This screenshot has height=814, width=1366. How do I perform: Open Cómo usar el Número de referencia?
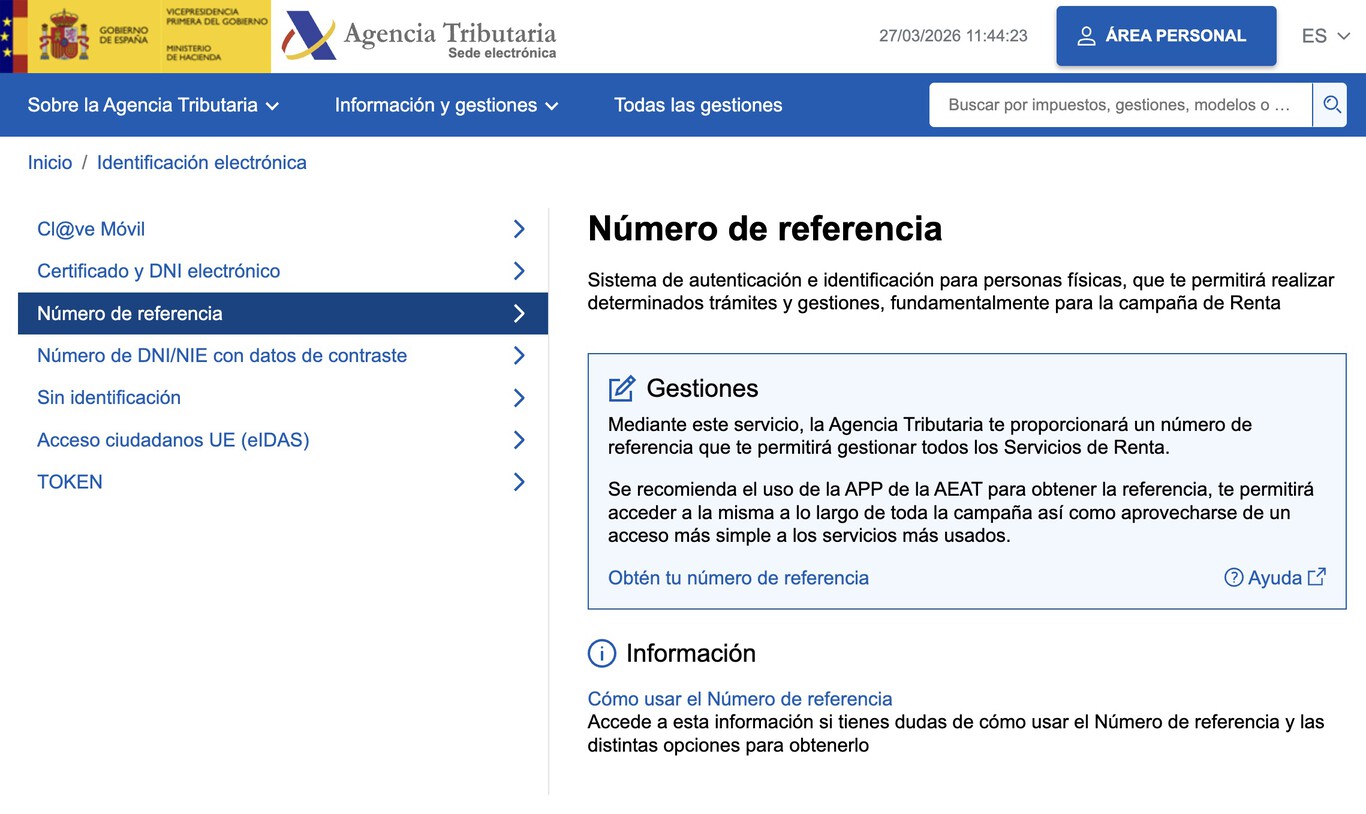coord(740,699)
